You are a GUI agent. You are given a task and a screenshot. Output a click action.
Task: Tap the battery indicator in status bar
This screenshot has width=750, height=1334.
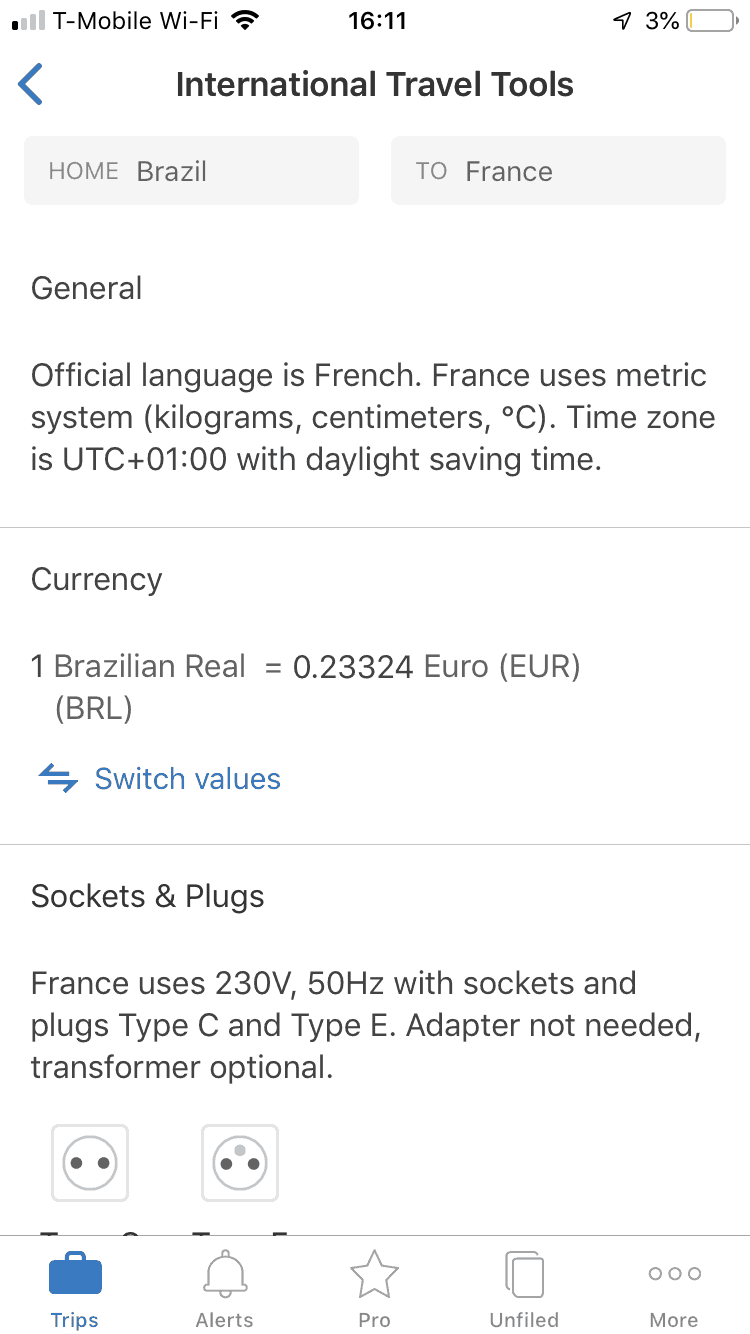711,21
